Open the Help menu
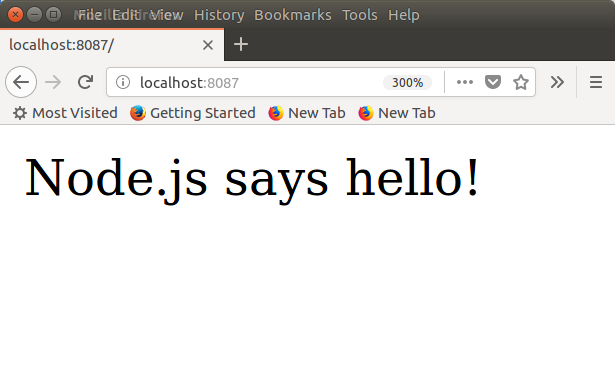615x368 pixels. [404, 15]
